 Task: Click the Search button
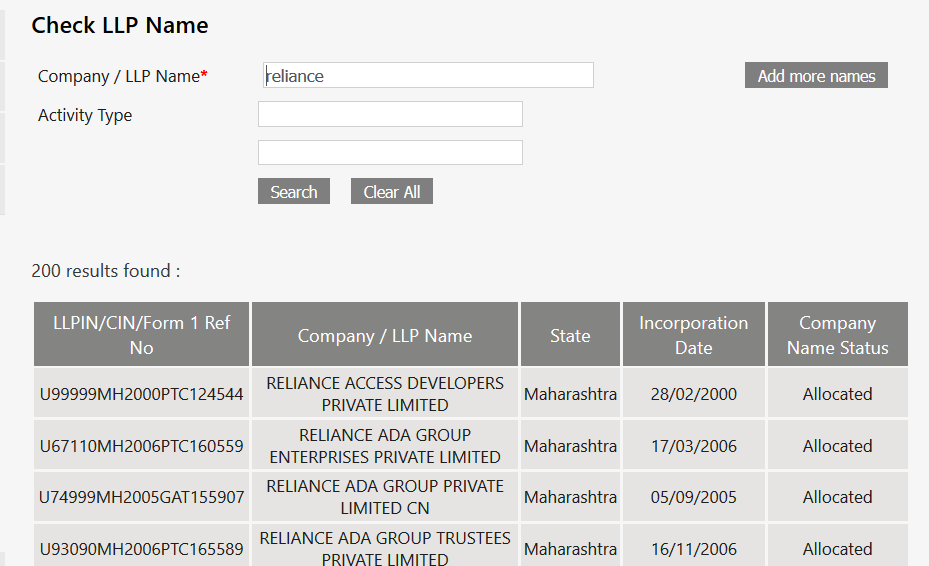point(294,191)
